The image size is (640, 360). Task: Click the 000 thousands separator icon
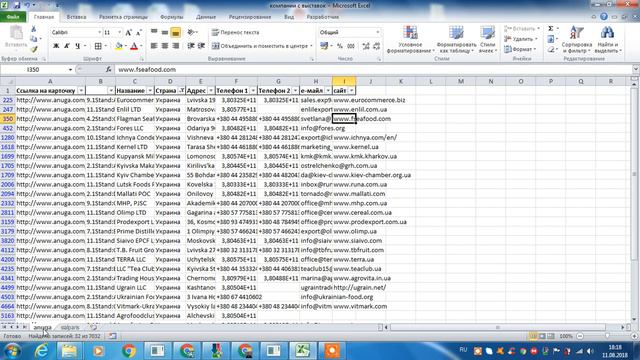pos(351,46)
